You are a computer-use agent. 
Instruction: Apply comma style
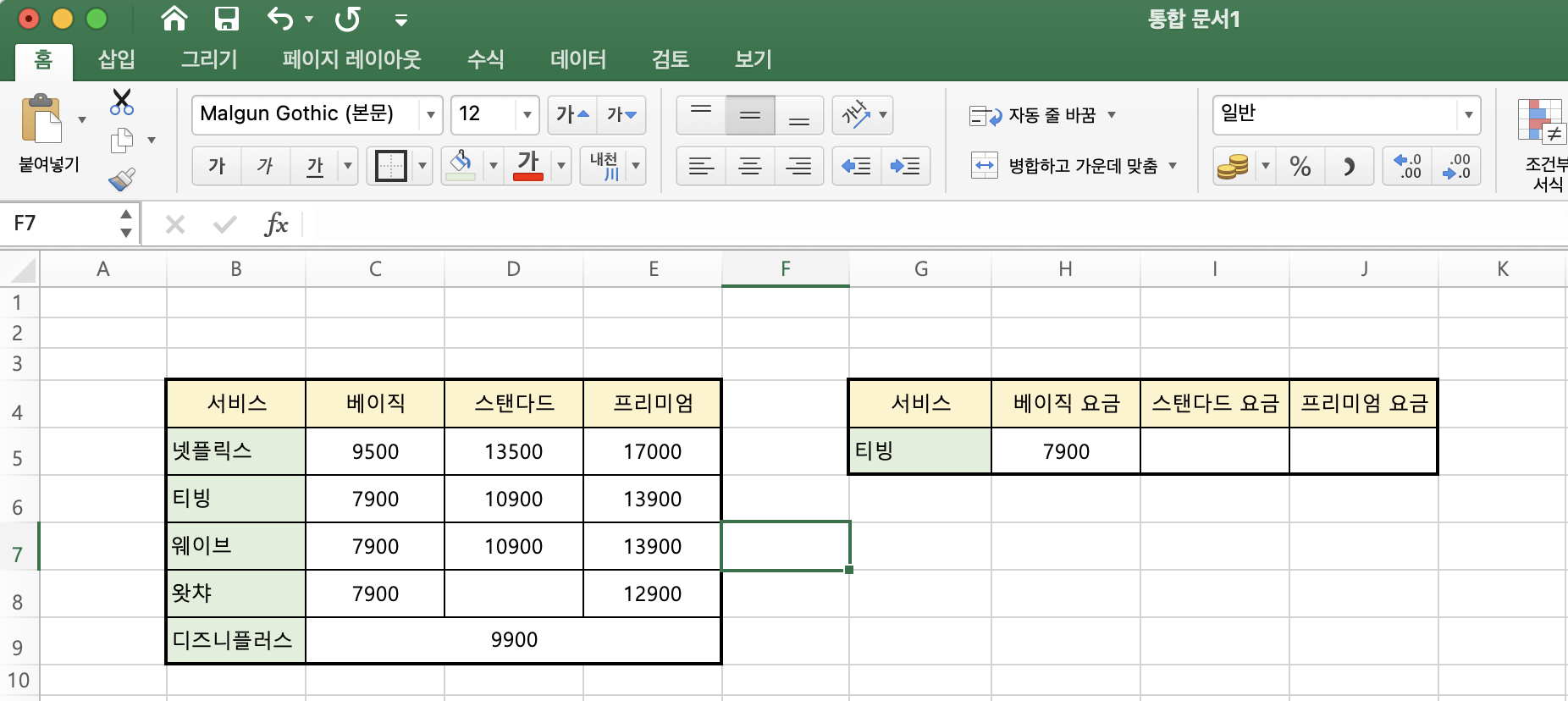tap(1349, 166)
